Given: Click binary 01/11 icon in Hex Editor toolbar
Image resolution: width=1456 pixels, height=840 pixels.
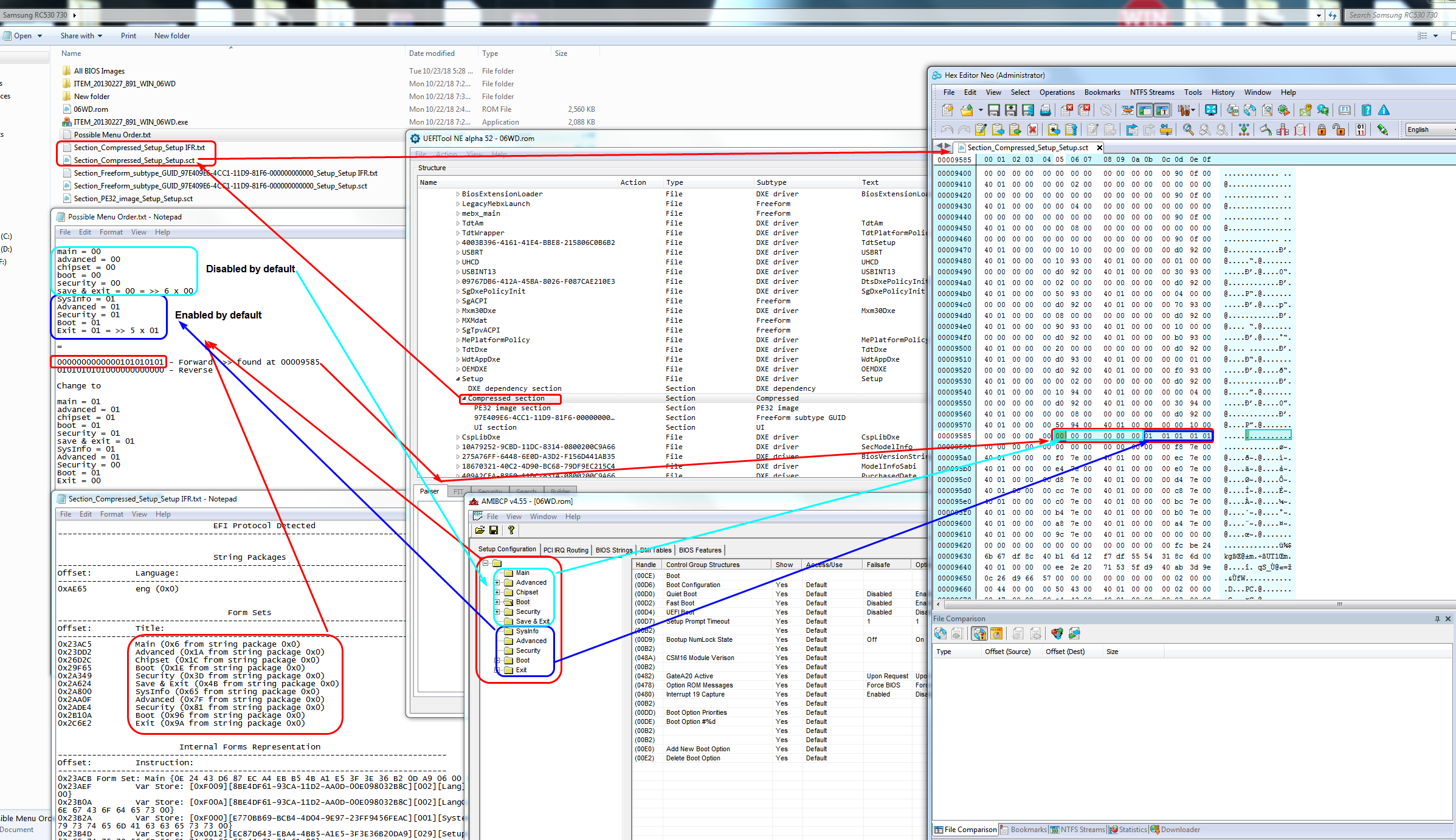Looking at the screenshot, I should point(1361,129).
